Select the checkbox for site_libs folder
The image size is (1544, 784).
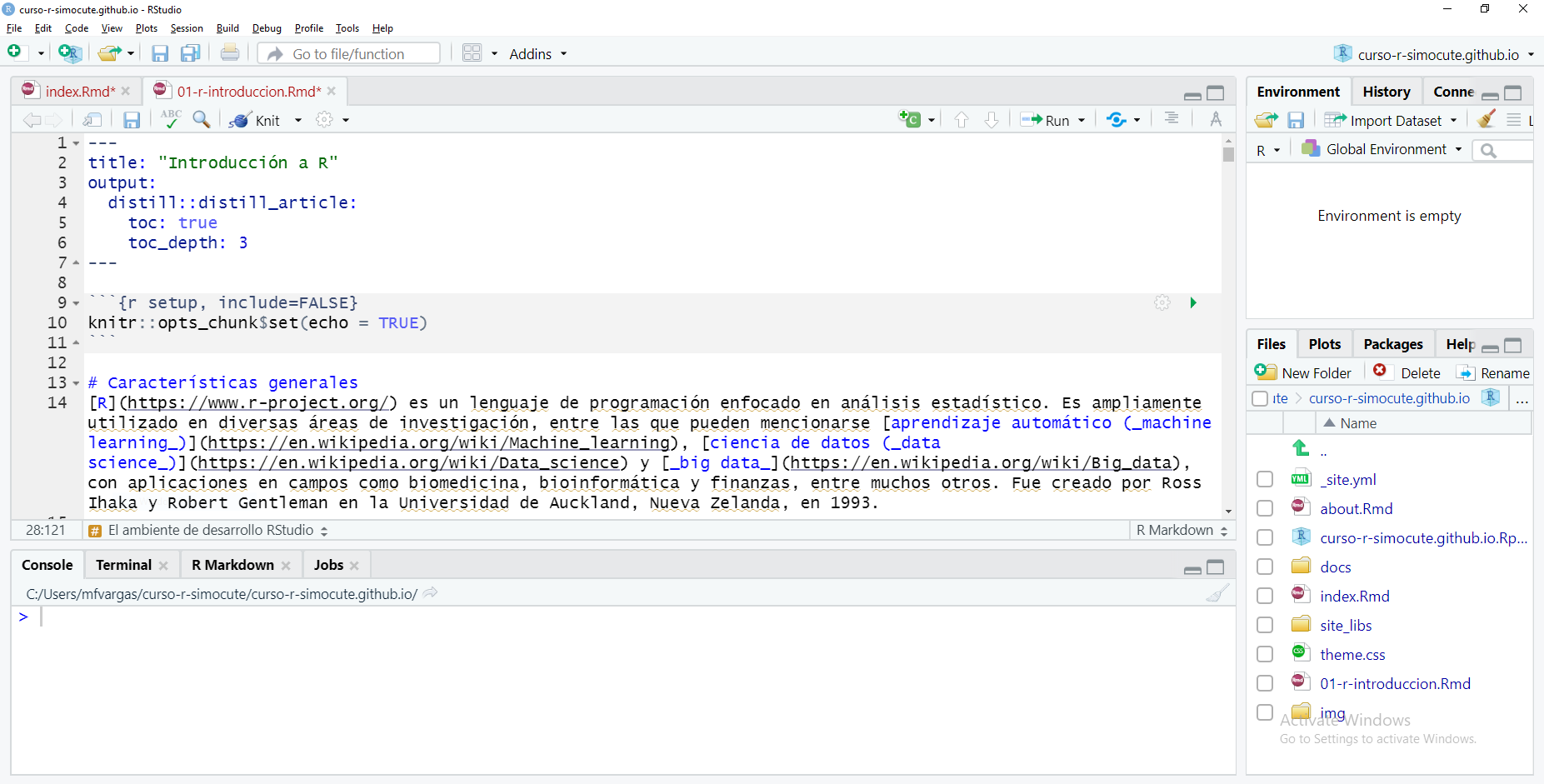click(1265, 625)
